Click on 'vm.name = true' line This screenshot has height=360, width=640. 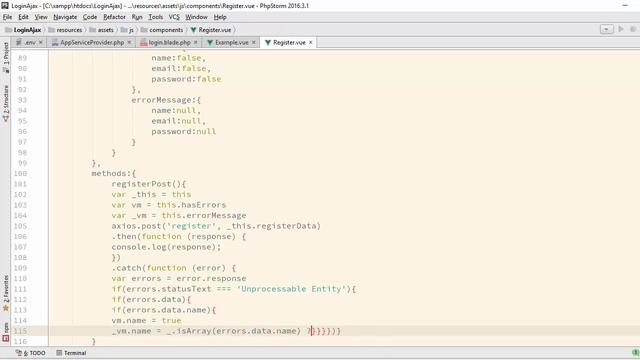[x=146, y=320]
